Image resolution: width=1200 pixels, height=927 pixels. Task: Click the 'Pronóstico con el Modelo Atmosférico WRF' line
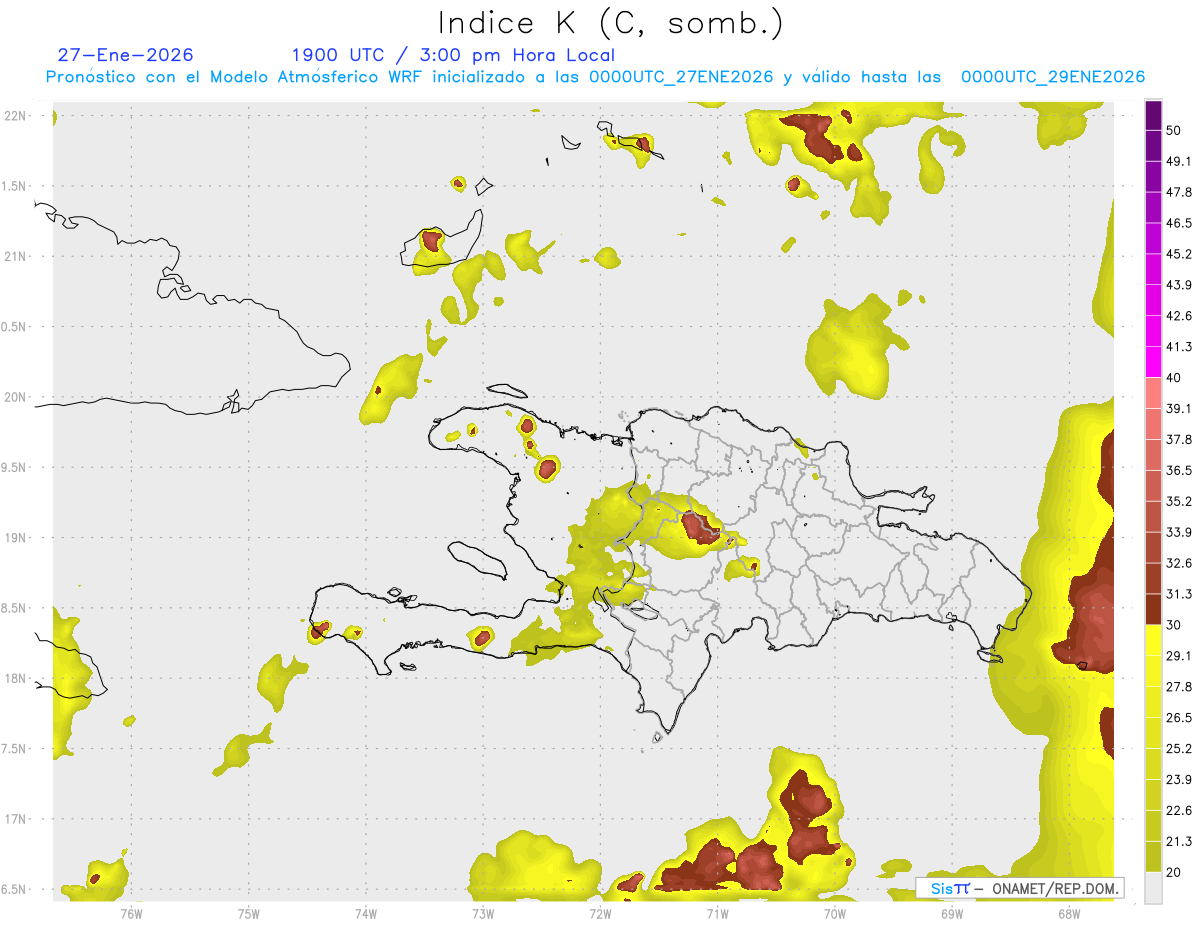[x=595, y=77]
